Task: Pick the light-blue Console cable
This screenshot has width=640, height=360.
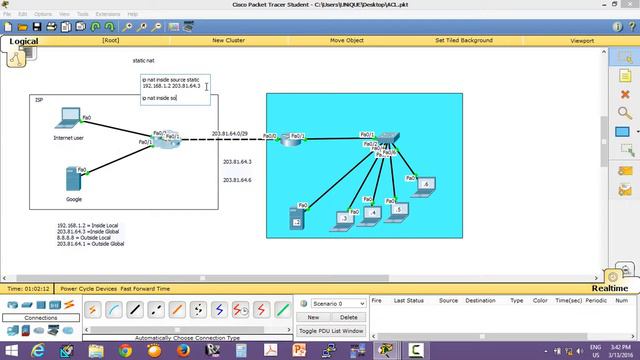Action: click(114, 311)
